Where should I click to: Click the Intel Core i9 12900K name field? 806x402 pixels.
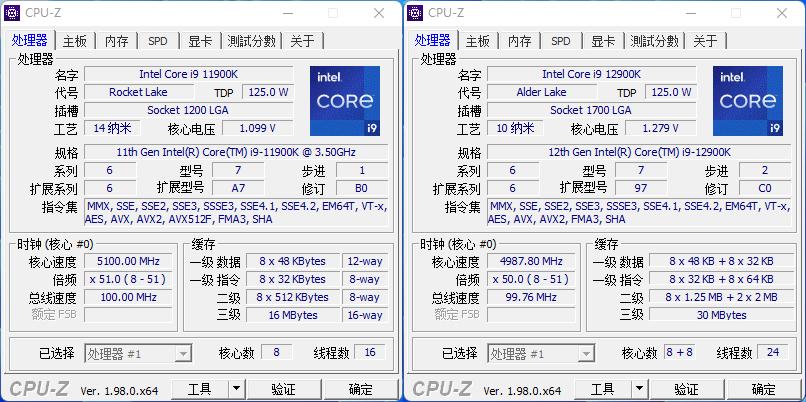click(592, 74)
